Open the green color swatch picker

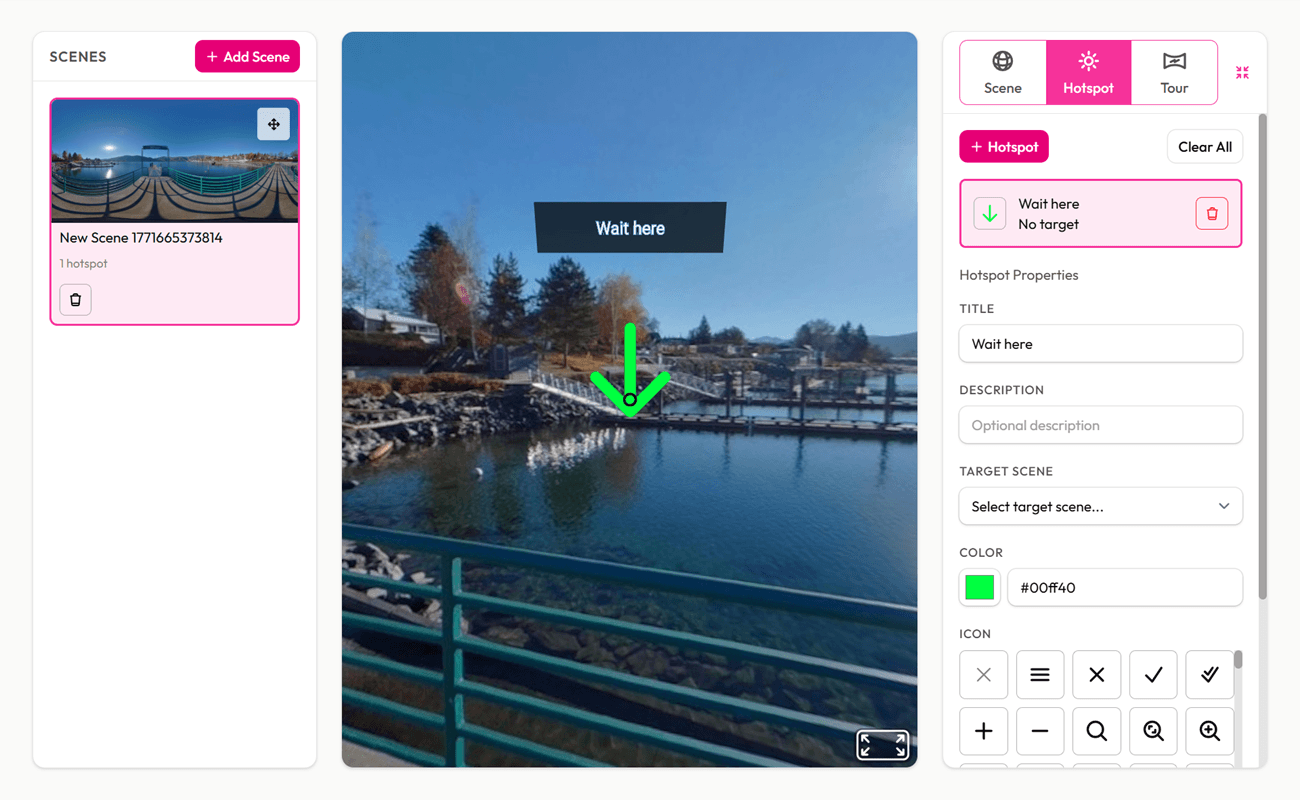tap(979, 588)
